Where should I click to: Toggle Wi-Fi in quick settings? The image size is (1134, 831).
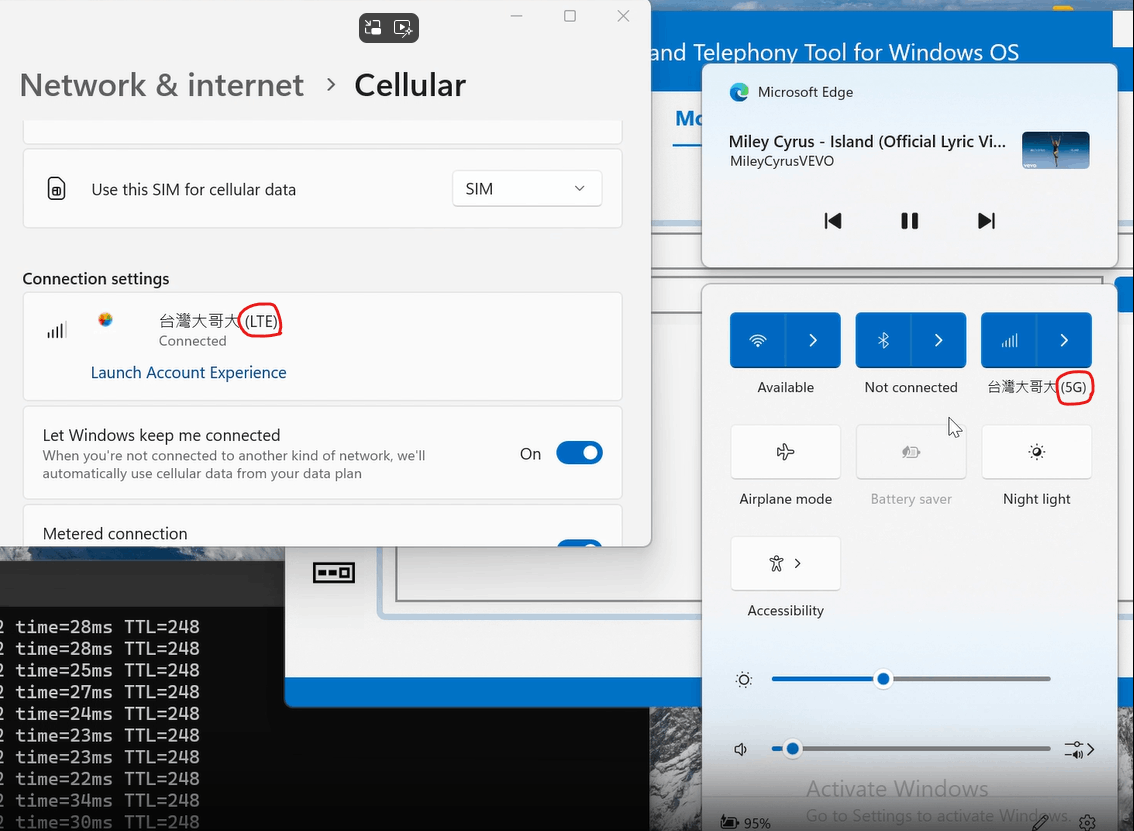(x=757, y=341)
